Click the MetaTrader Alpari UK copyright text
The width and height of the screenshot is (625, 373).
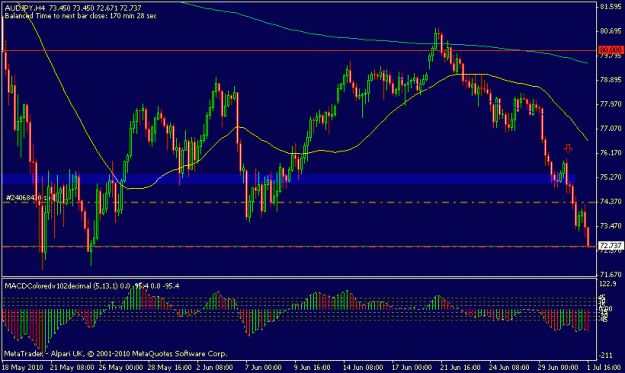(116, 353)
